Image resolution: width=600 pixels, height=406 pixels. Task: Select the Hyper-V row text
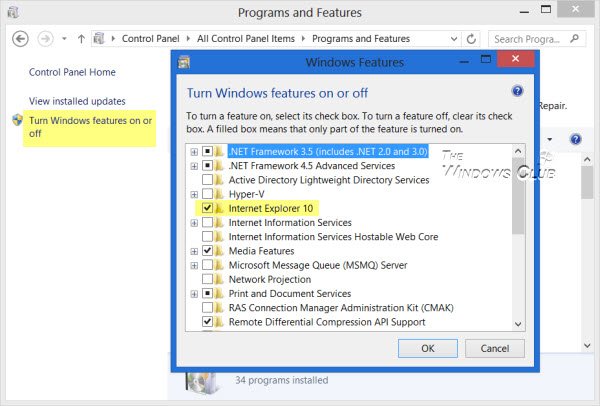click(x=246, y=194)
